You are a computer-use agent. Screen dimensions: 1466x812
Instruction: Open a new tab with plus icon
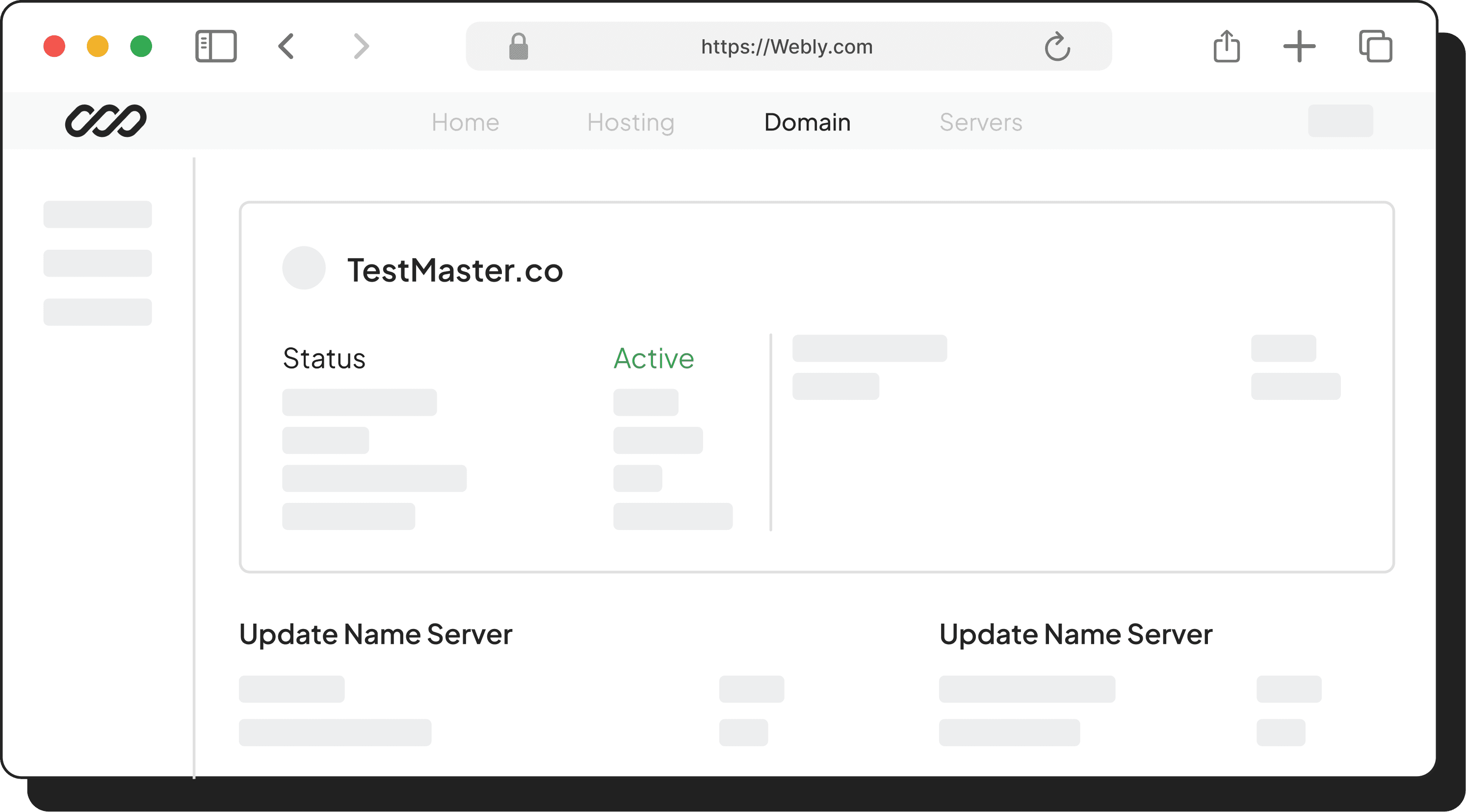pyautogui.click(x=1299, y=46)
